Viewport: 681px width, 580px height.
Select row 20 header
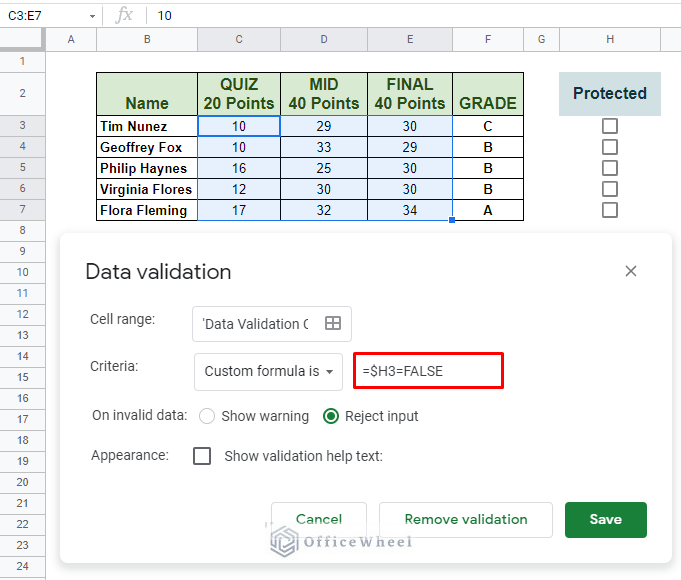coord(22,482)
